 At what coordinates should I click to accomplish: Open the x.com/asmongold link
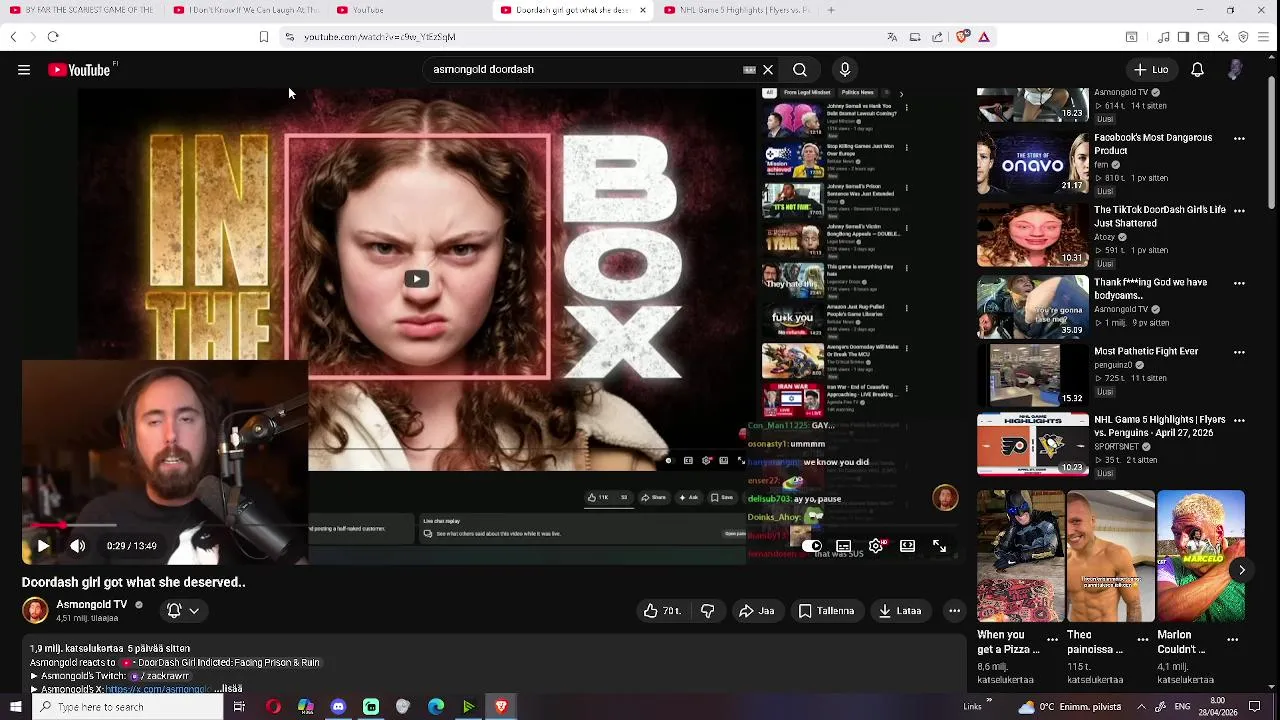pyautogui.click(x=158, y=689)
